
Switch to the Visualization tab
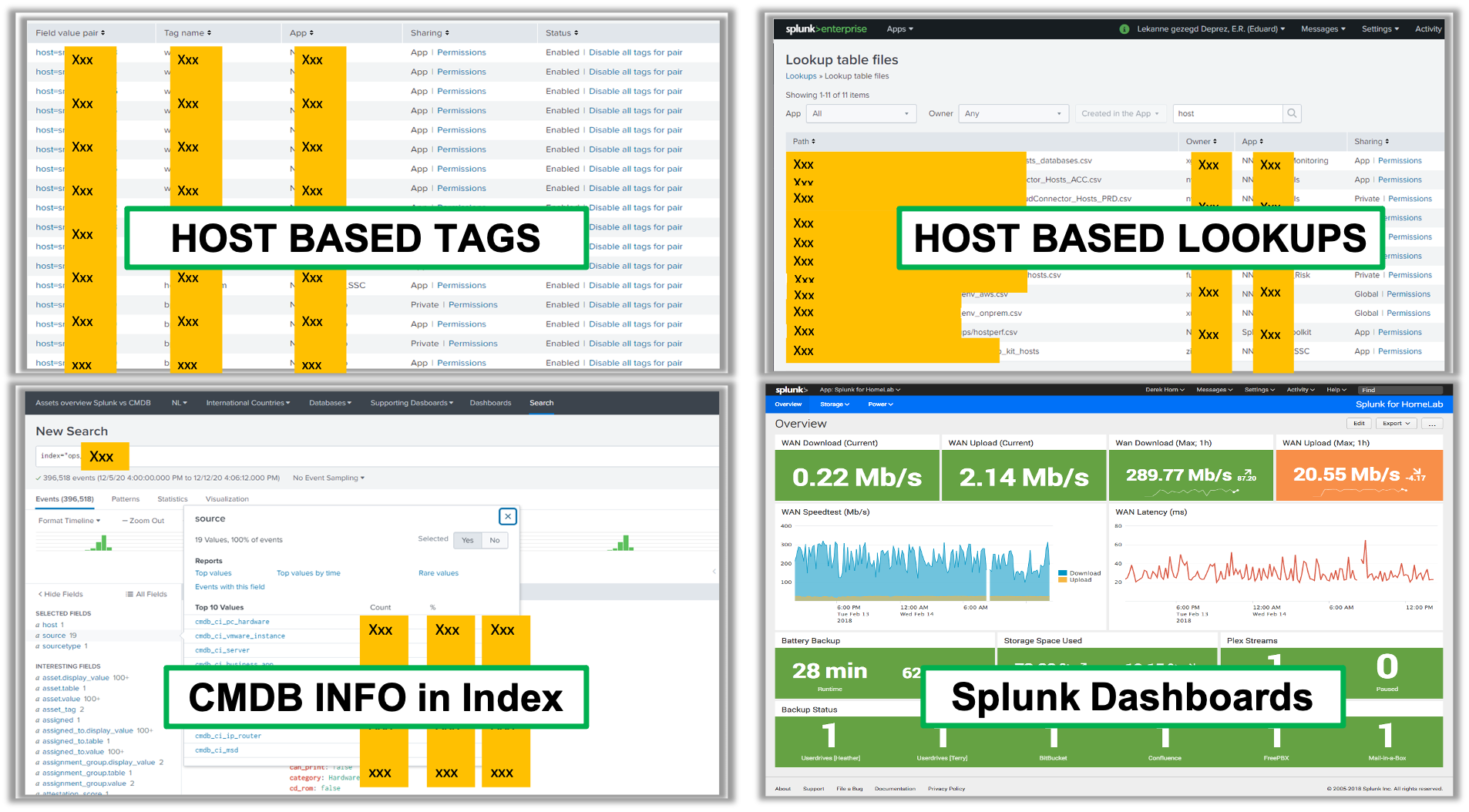click(x=227, y=499)
